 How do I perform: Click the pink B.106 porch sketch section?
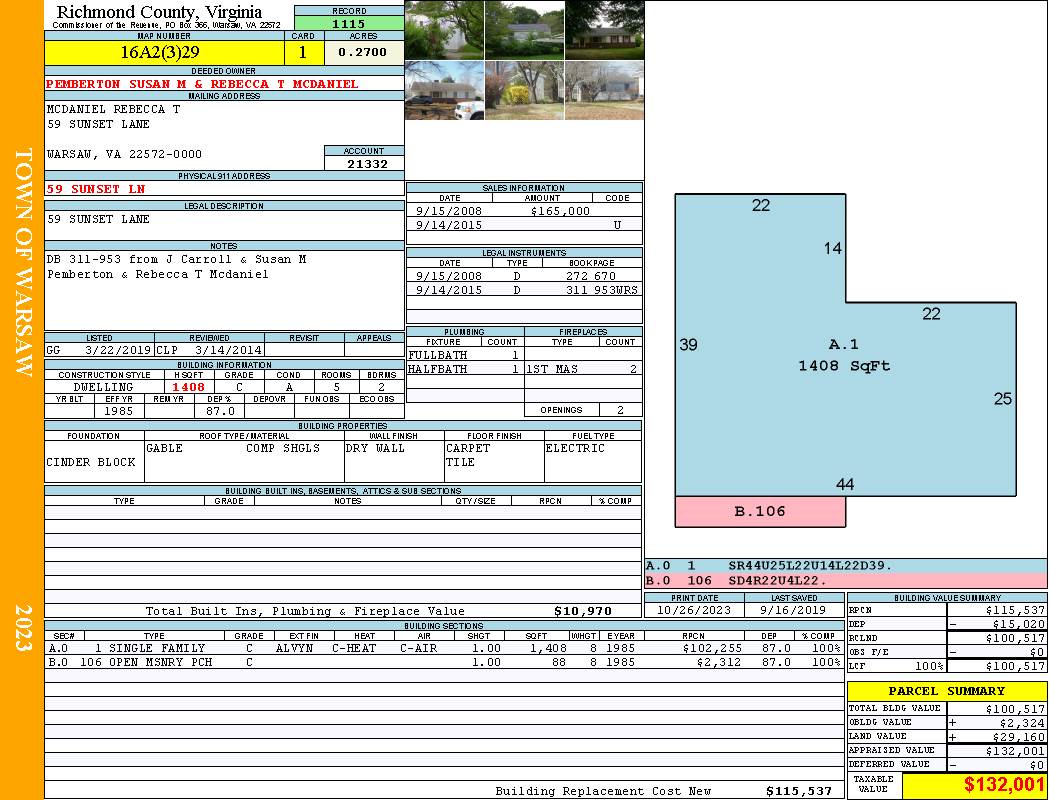(760, 512)
